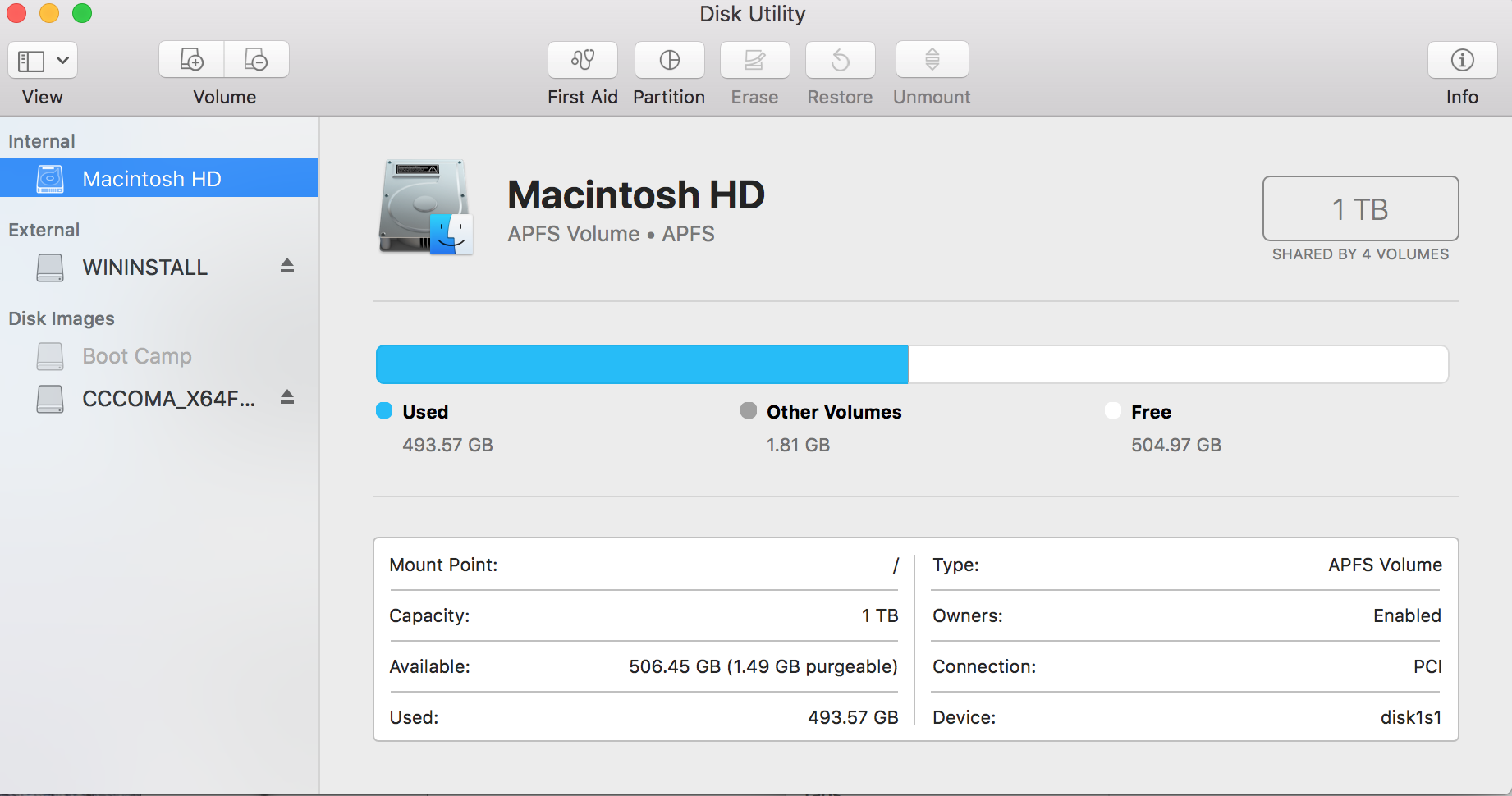The width and height of the screenshot is (1512, 796).
Task: Select WININSTALL under External
Action: pos(144,267)
